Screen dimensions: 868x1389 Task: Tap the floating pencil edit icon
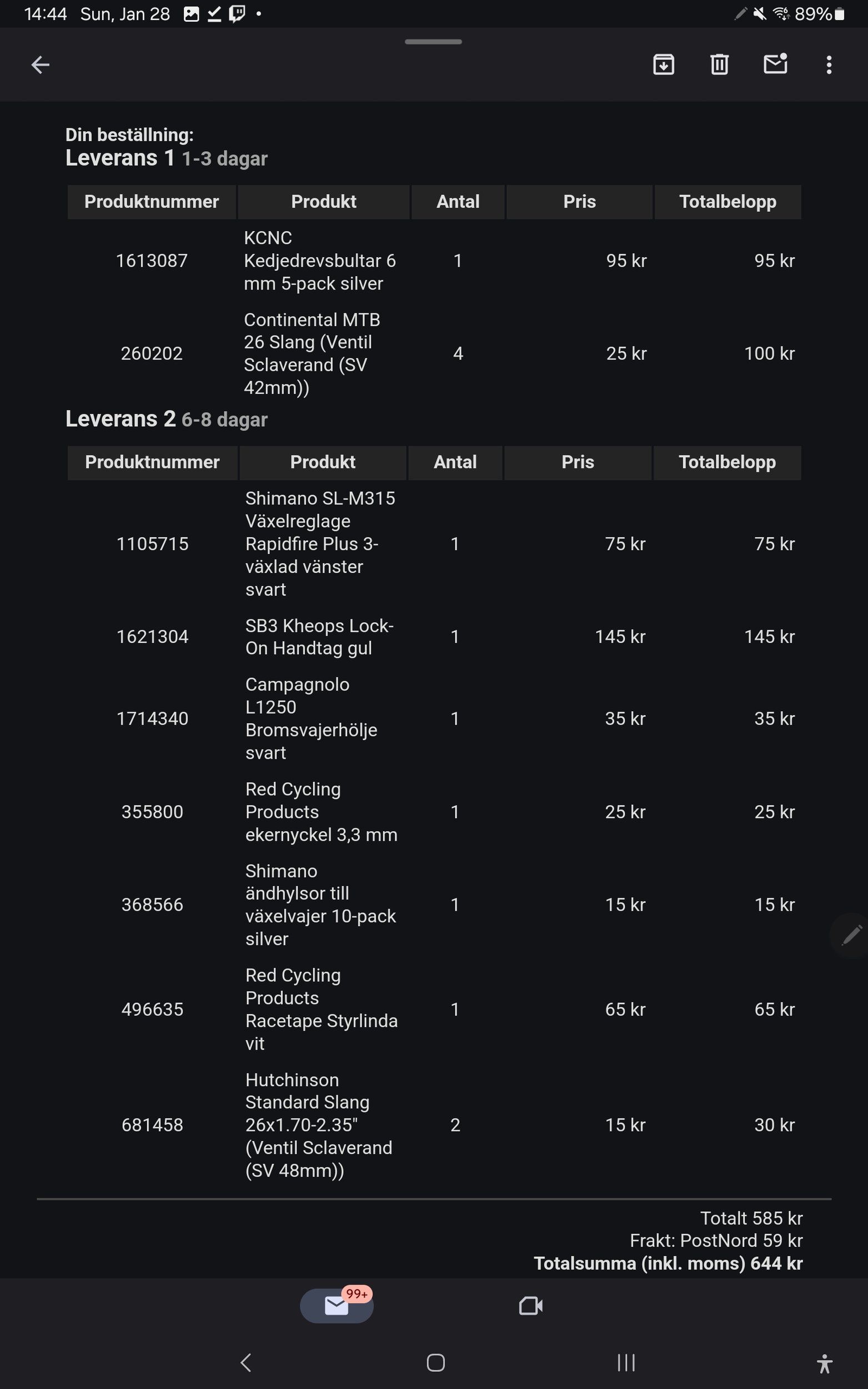[851, 935]
